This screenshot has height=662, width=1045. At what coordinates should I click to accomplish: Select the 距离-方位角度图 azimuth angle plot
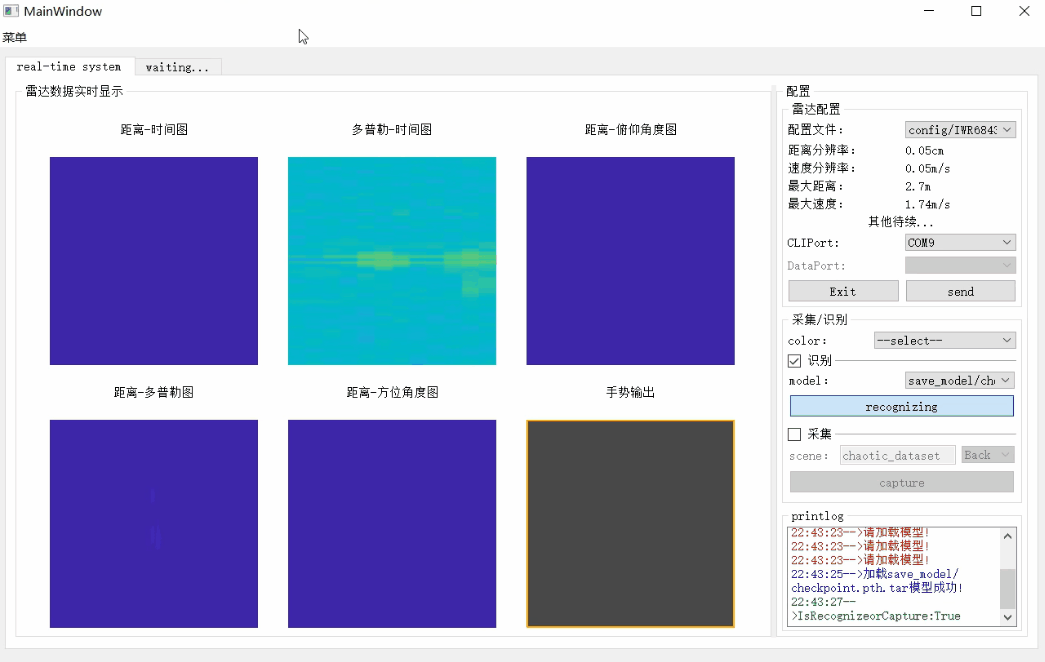pyautogui.click(x=391, y=523)
